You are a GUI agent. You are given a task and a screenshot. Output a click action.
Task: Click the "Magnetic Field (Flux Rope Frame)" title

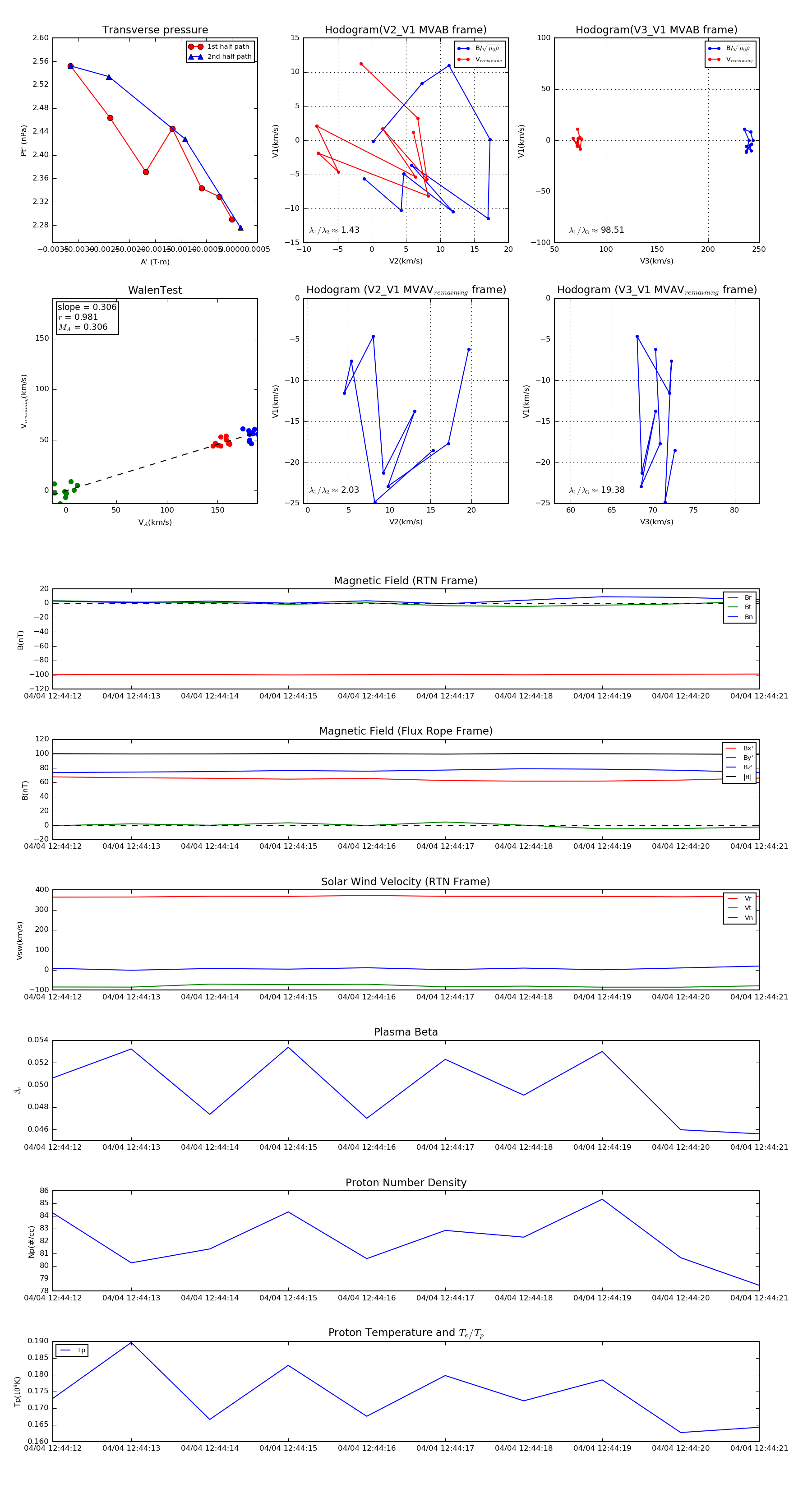(406, 731)
